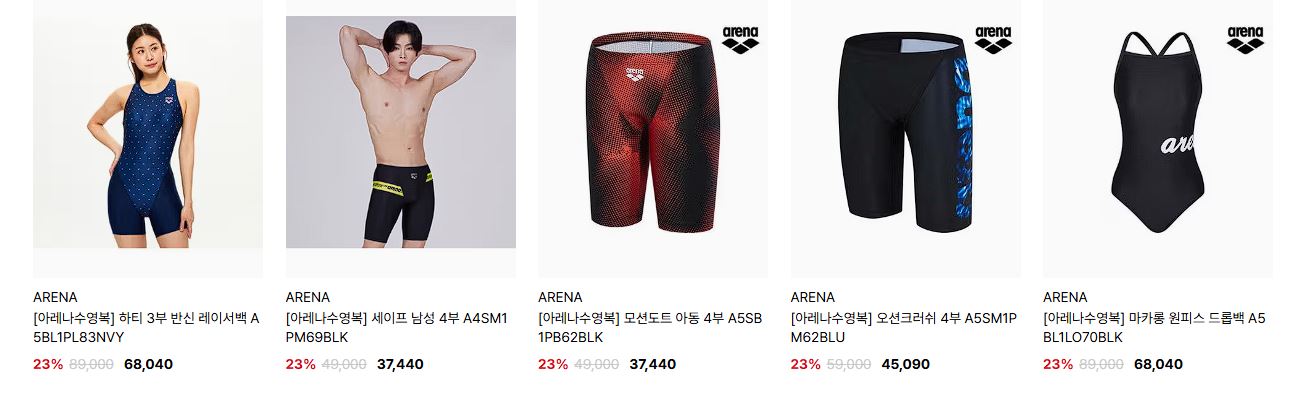The width and height of the screenshot is (1295, 402).
Task: Click arena logo on black one-piece image
Action: pos(1245,40)
